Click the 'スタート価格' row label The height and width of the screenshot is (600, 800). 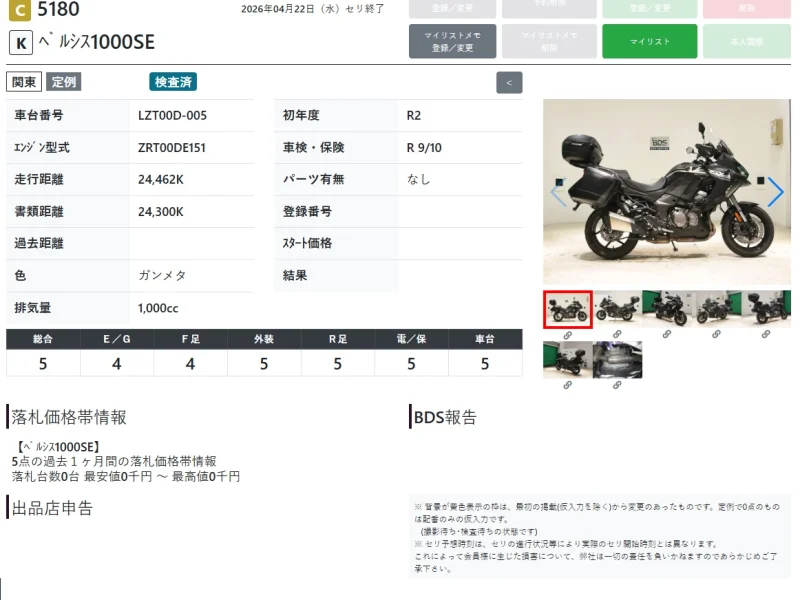click(307, 243)
